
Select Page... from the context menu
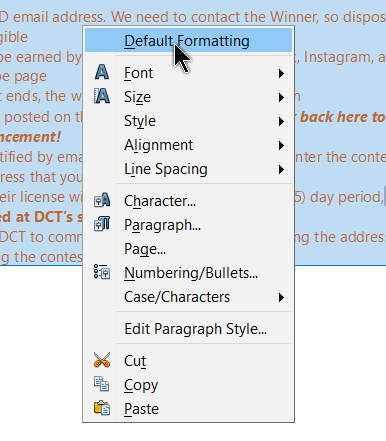pos(188,249)
